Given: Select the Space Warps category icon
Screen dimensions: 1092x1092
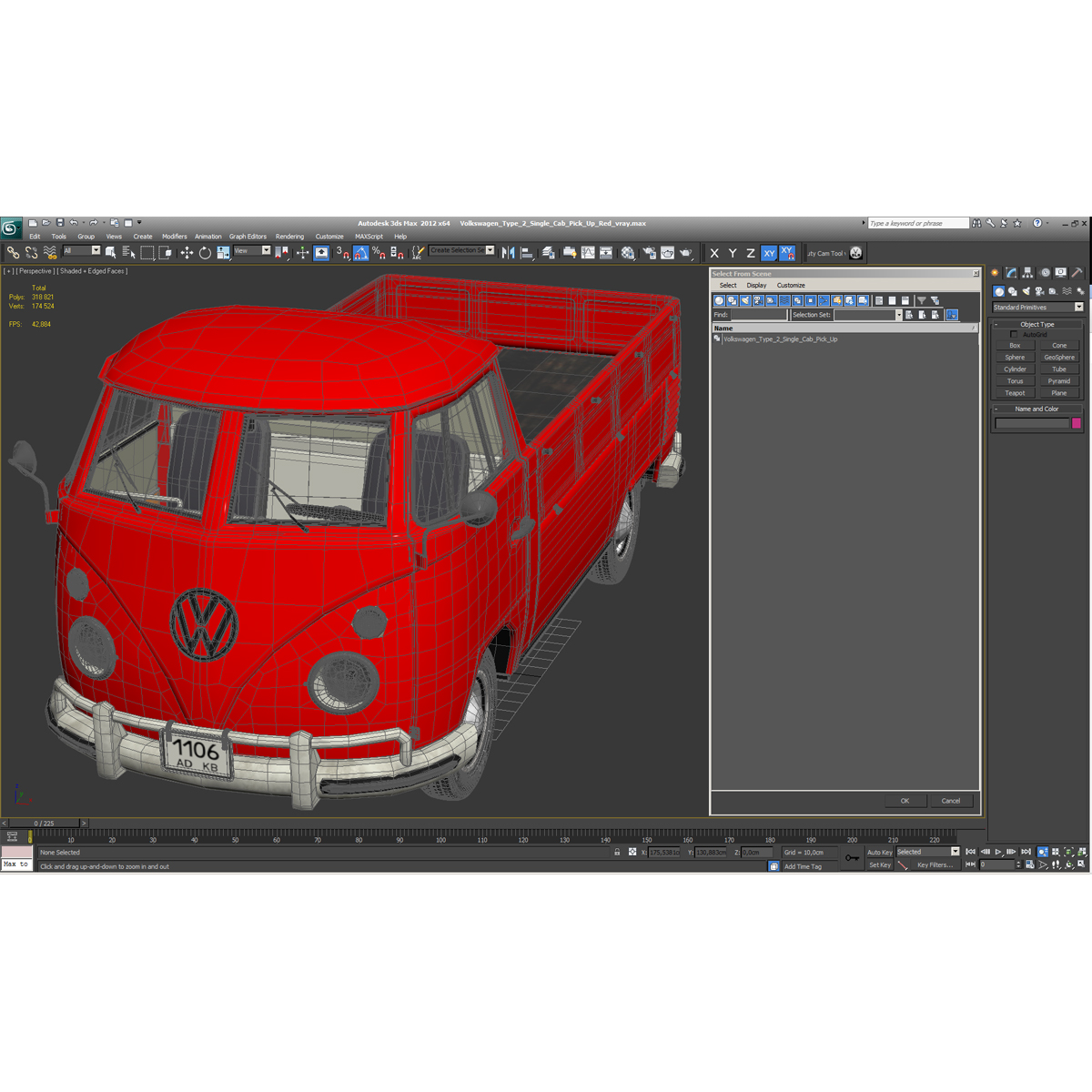Looking at the screenshot, I should 1067,291.
